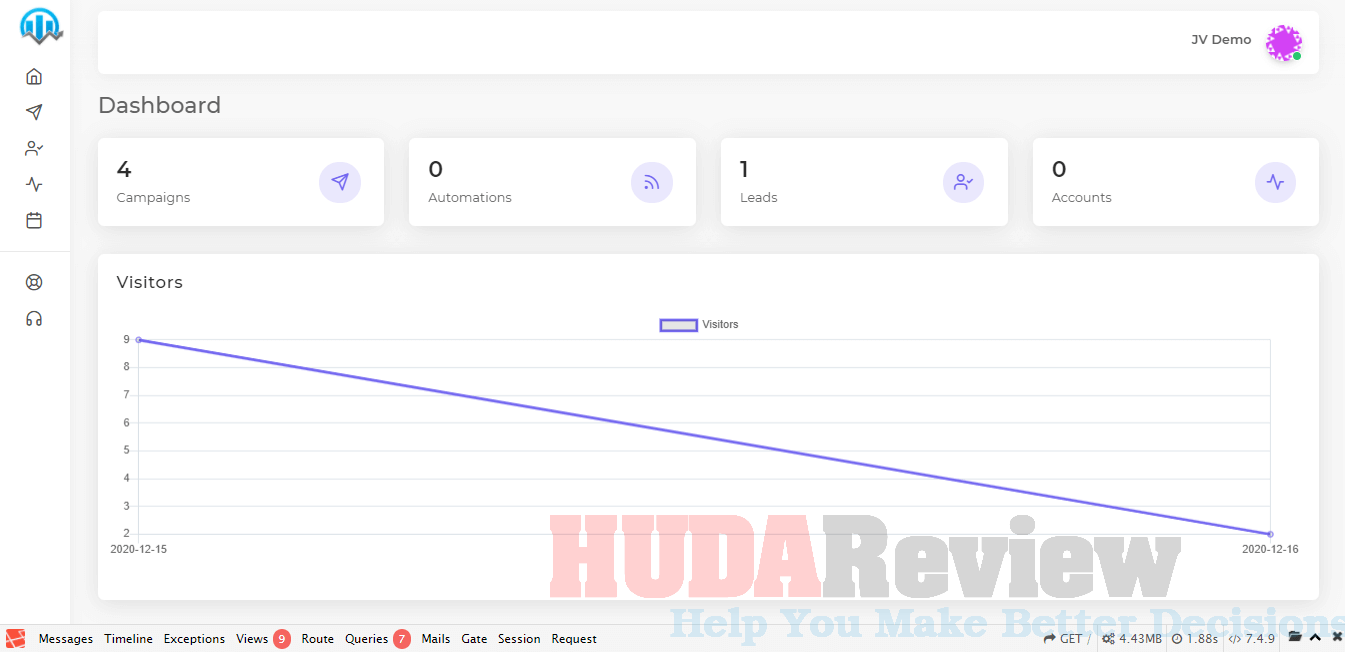Open the Views debugbar tab
This screenshot has height=652, width=1345.
[263, 639]
